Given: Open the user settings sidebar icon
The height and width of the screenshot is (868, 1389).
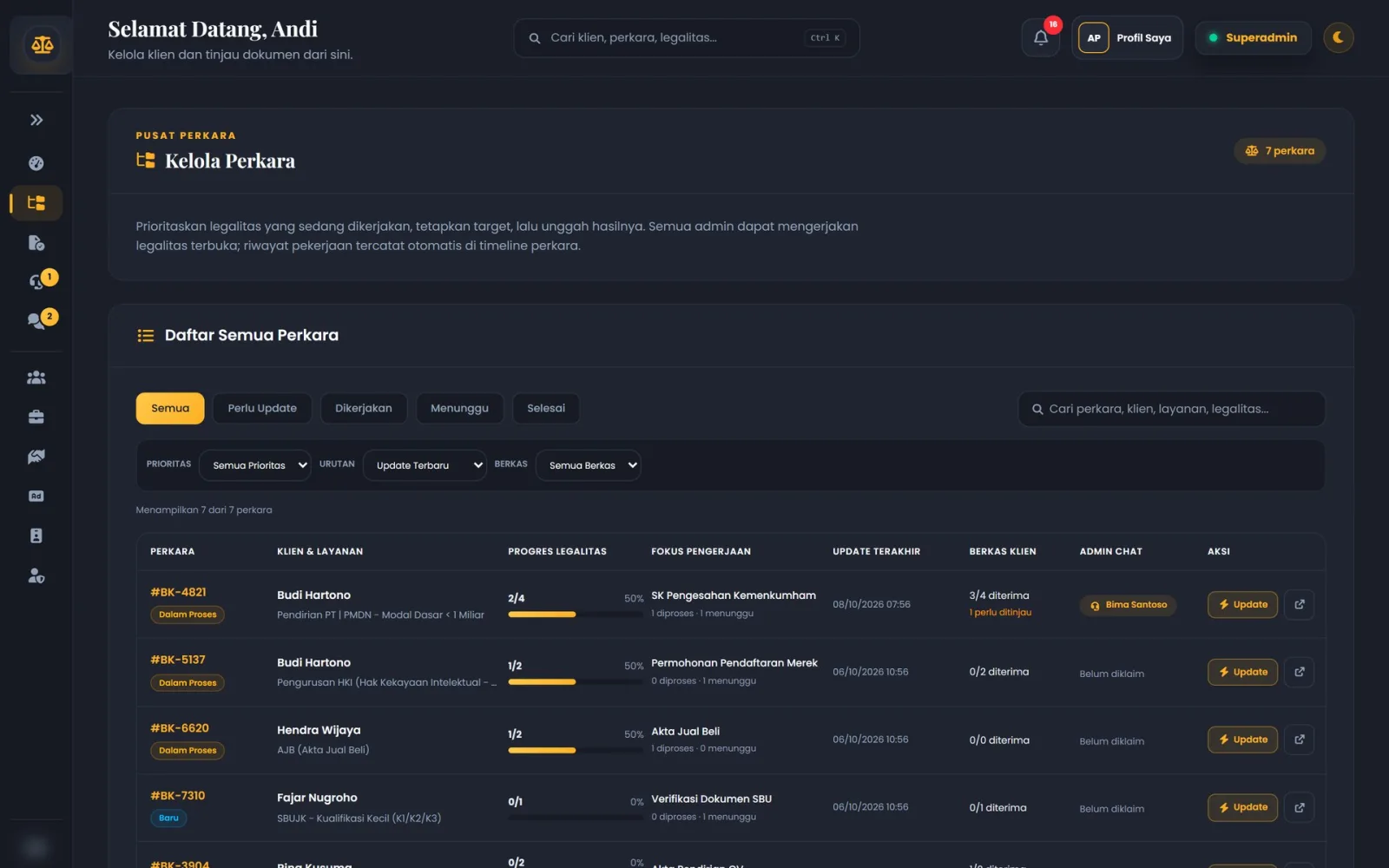Looking at the screenshot, I should coord(36,575).
